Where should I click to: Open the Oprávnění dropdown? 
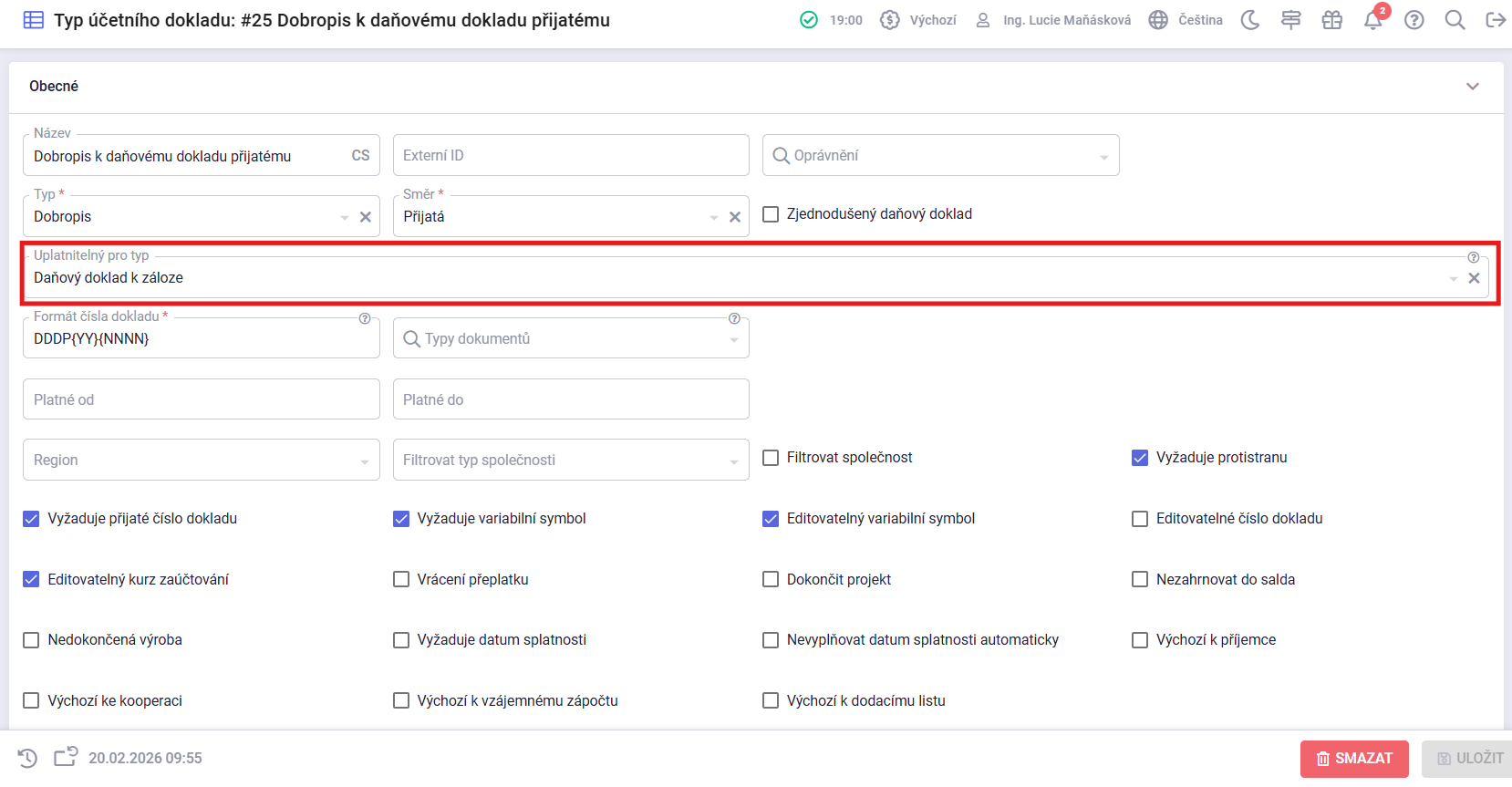[940, 156]
